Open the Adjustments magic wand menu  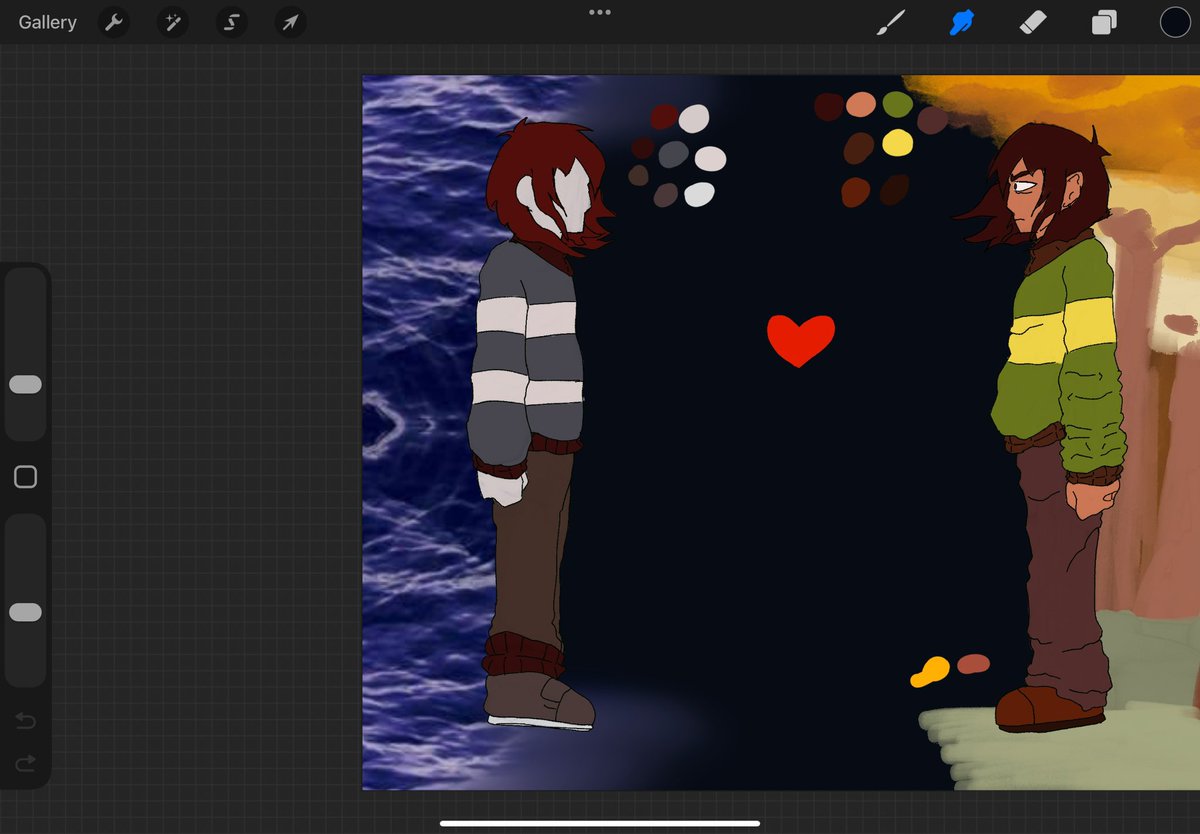tap(173, 22)
